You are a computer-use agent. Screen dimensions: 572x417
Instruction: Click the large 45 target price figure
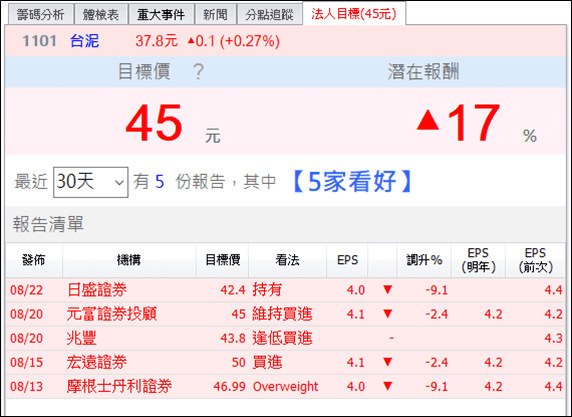pos(154,123)
